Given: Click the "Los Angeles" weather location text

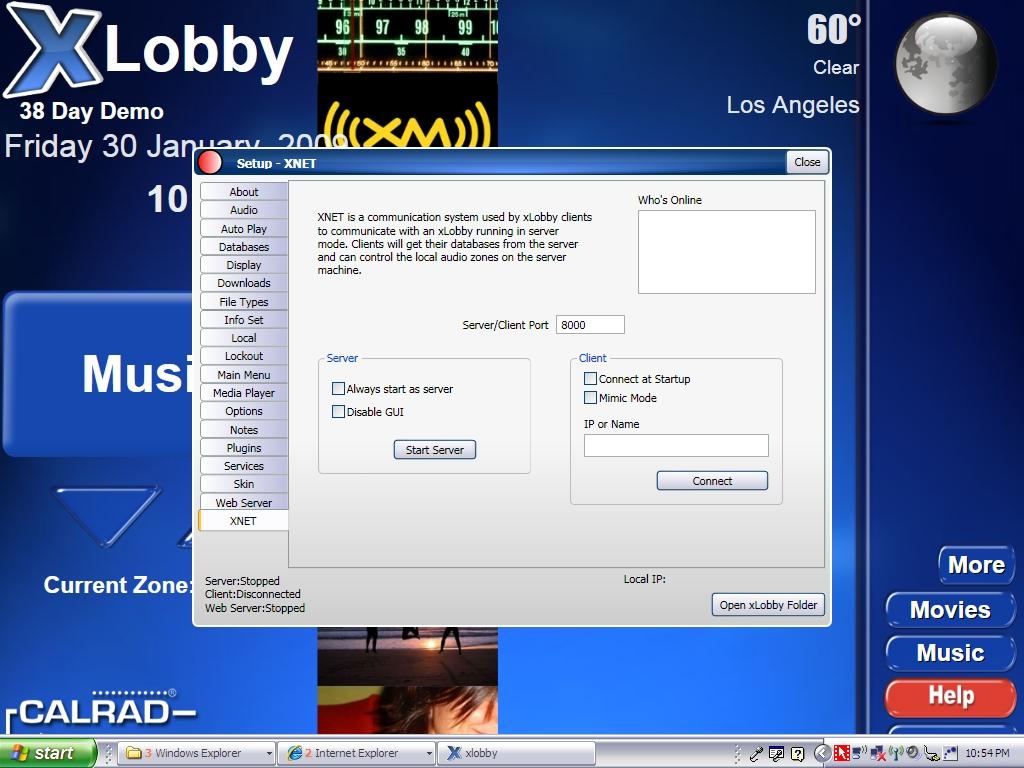Looking at the screenshot, I should point(793,105).
